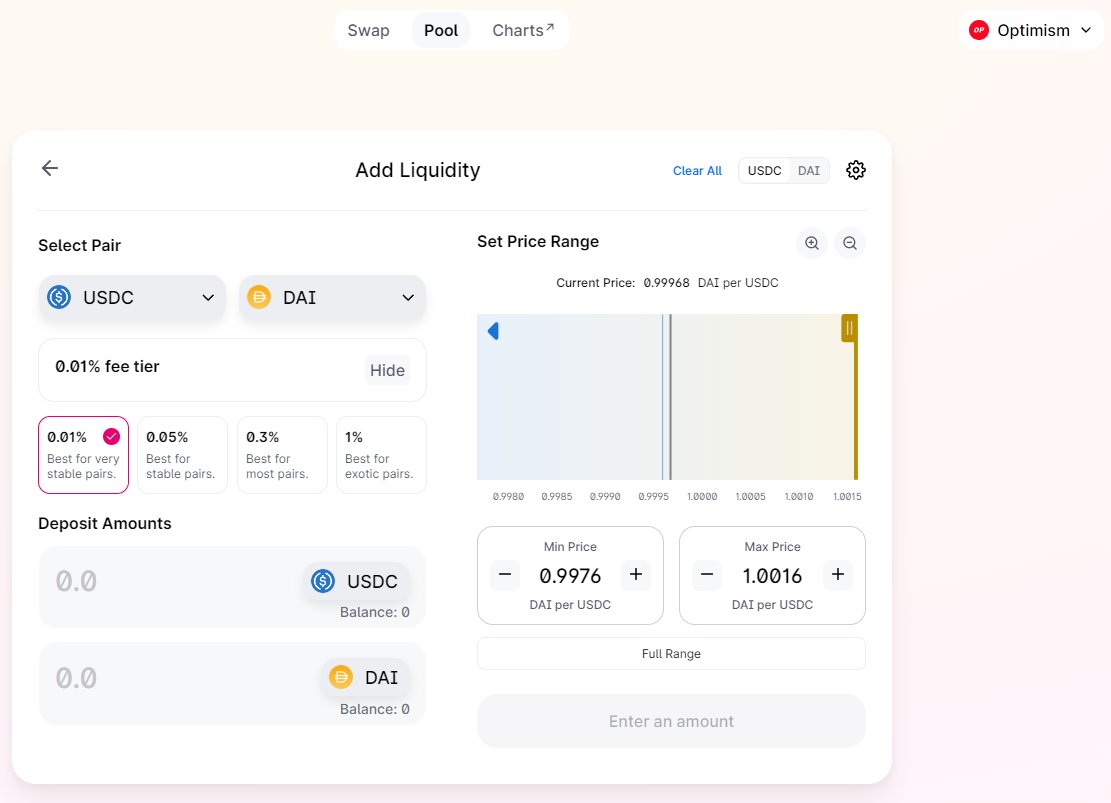Image resolution: width=1111 pixels, height=803 pixels.
Task: Edit the Max Price value 1.0016
Action: pos(772,575)
